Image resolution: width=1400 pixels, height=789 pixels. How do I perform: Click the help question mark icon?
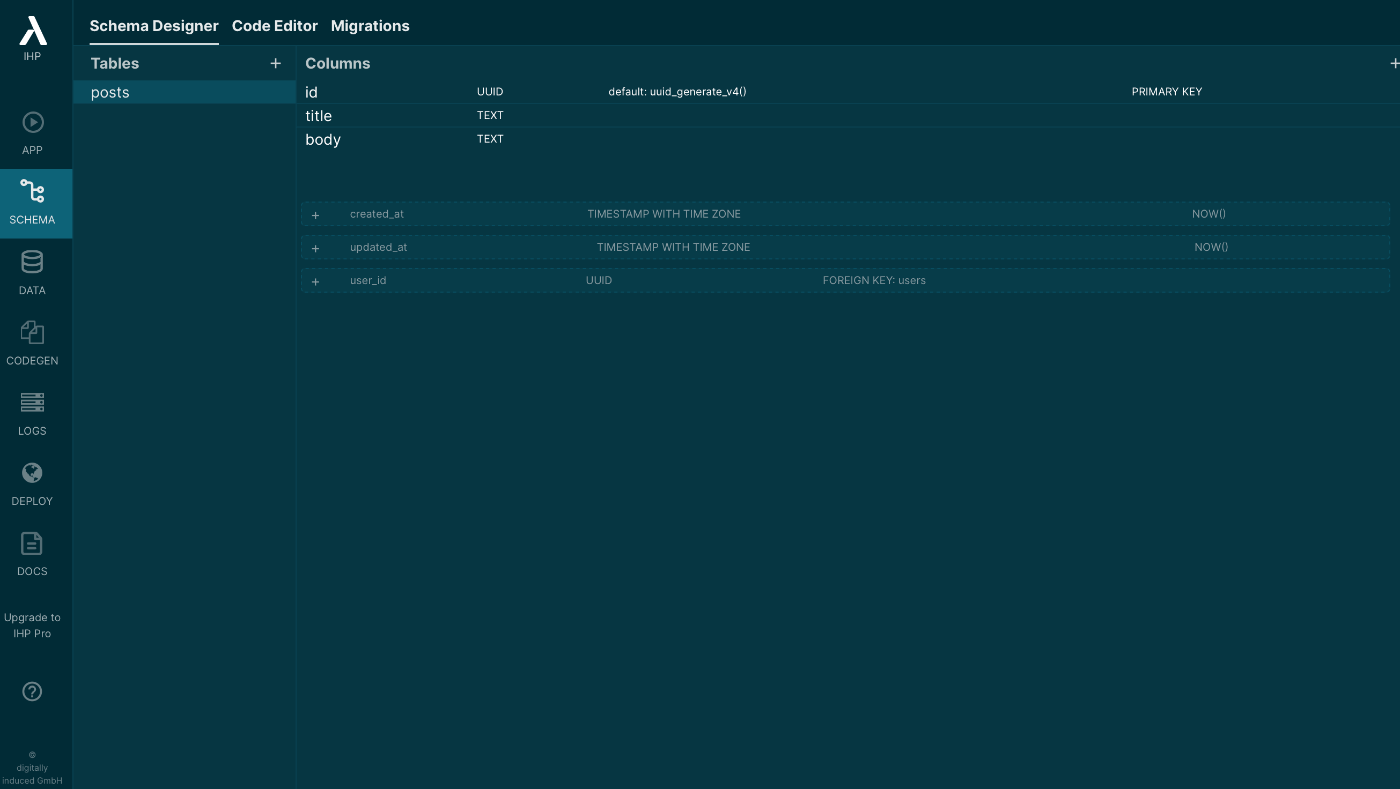click(32, 691)
